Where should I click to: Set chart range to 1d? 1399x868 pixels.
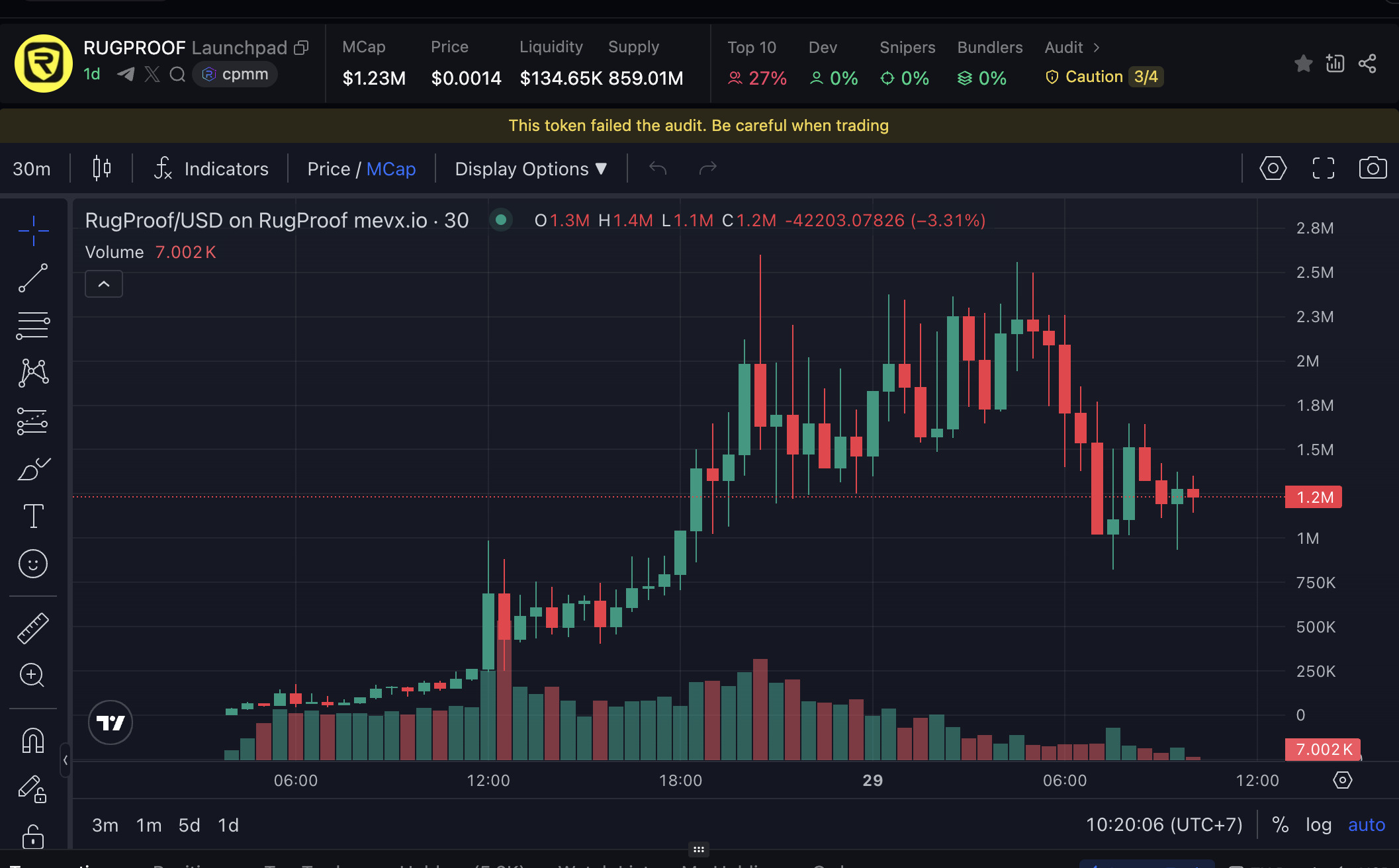[x=228, y=825]
